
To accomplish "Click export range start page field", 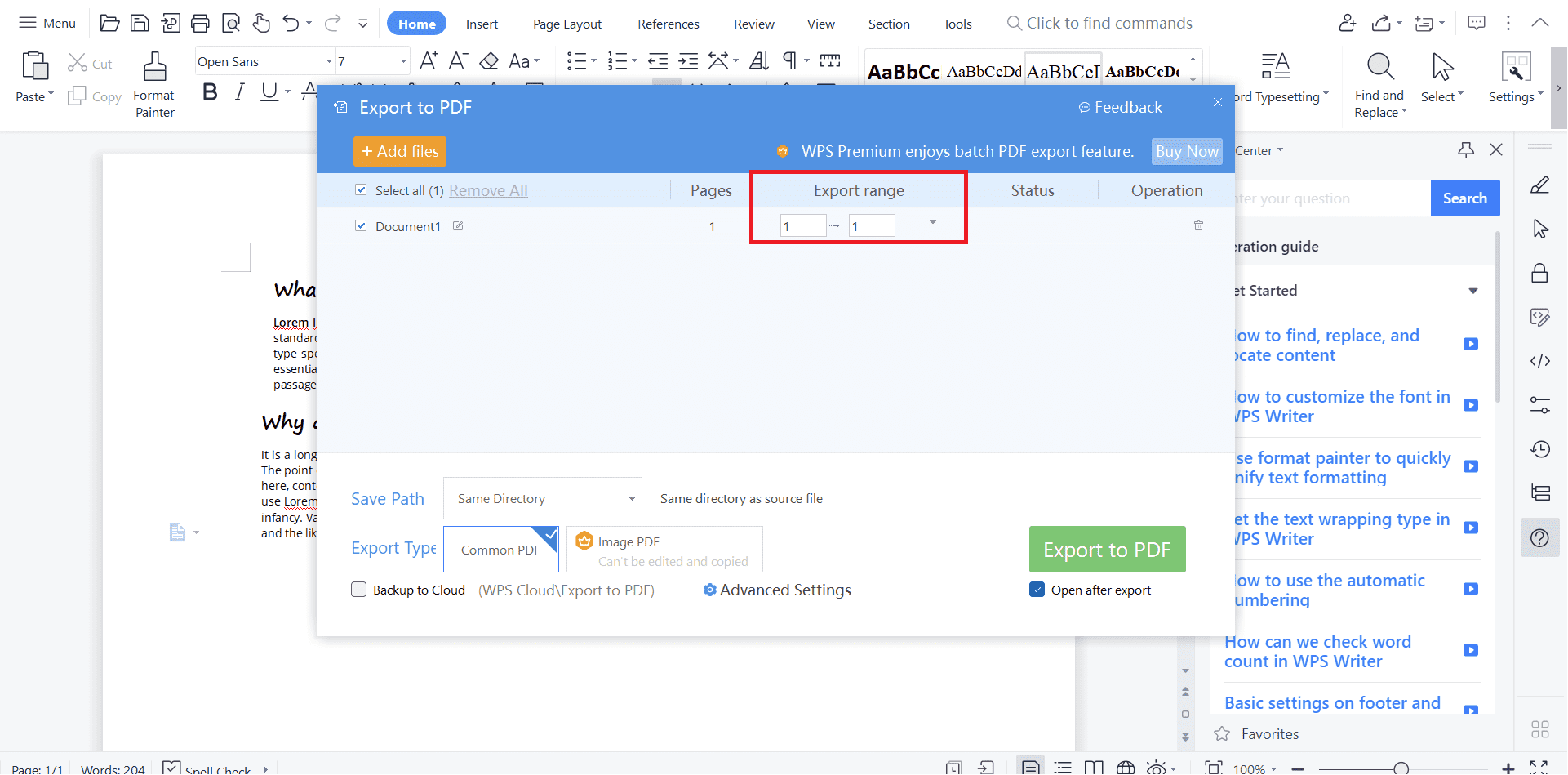I will coord(804,226).
